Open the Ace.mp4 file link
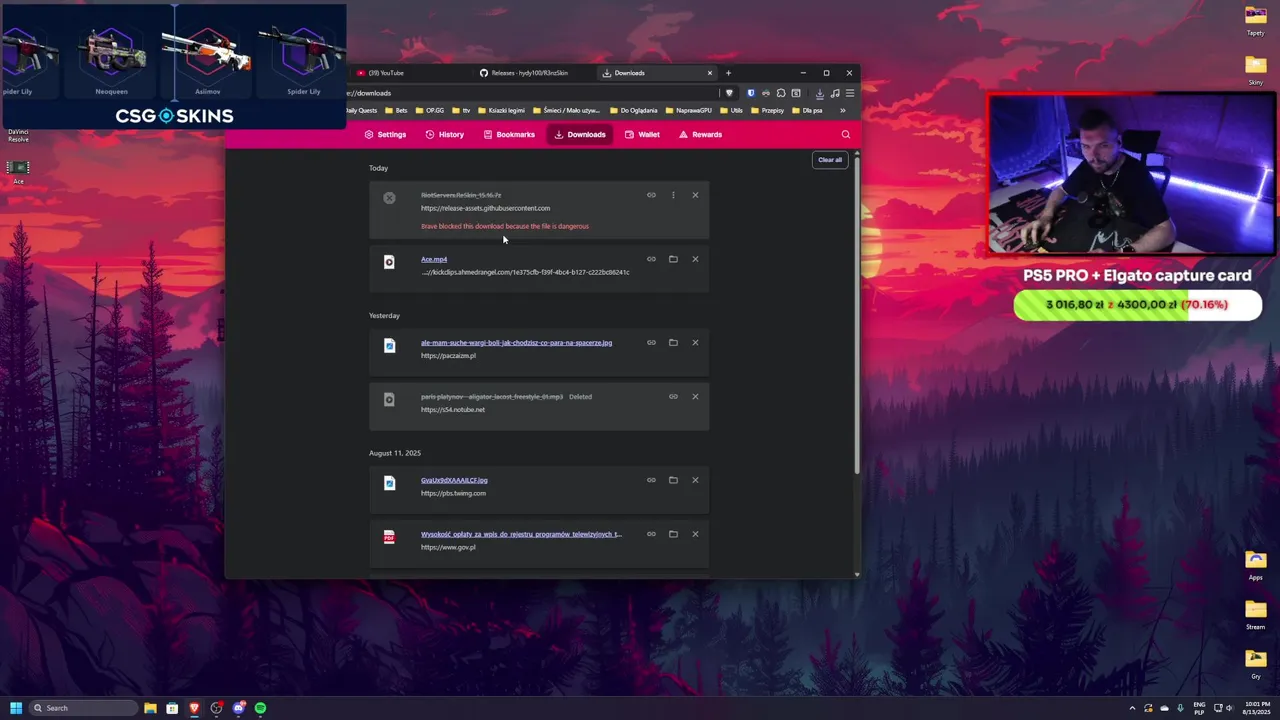Screen dimensions: 1280x720 (434, 259)
